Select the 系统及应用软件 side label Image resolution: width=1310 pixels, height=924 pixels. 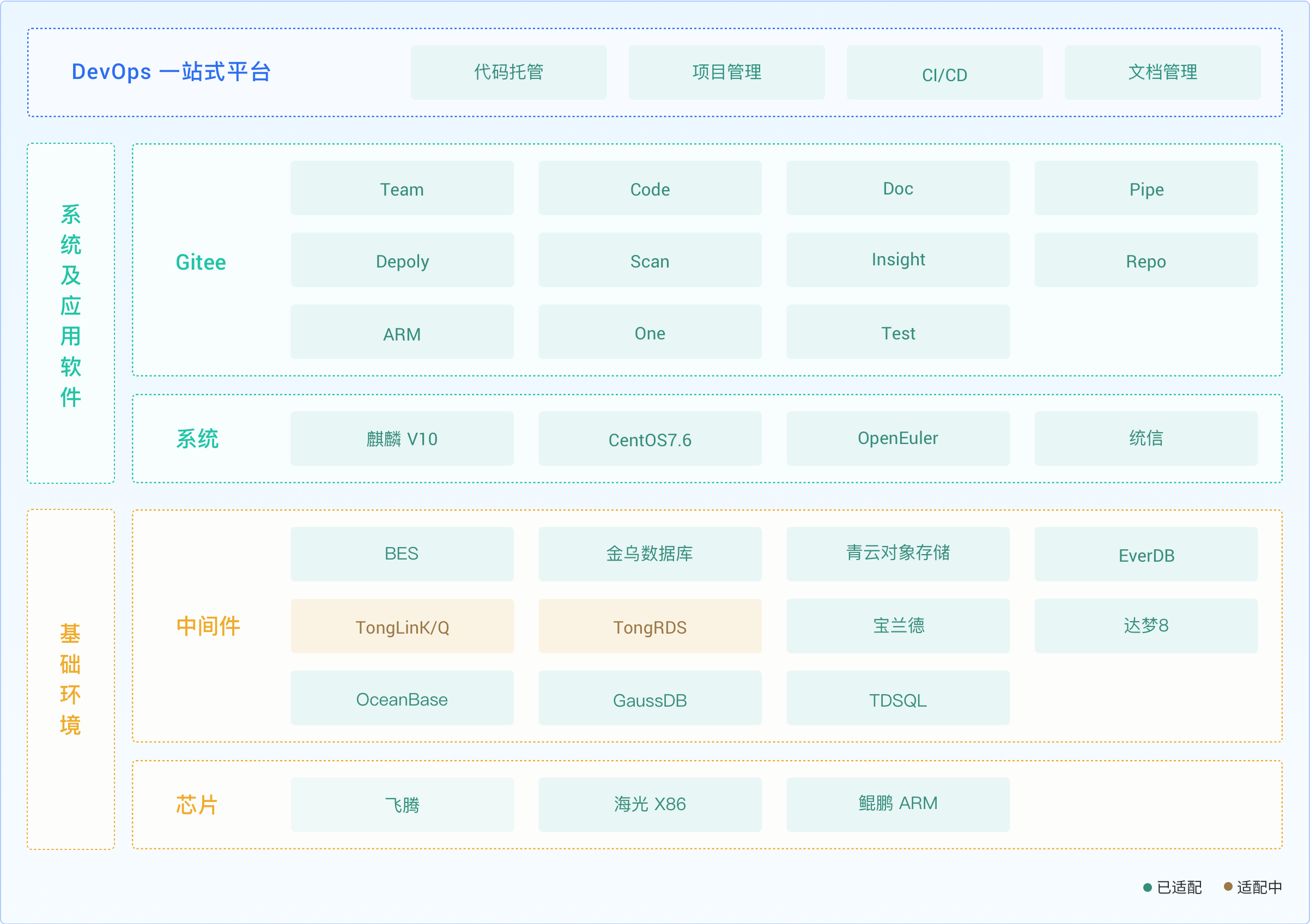[x=71, y=306]
